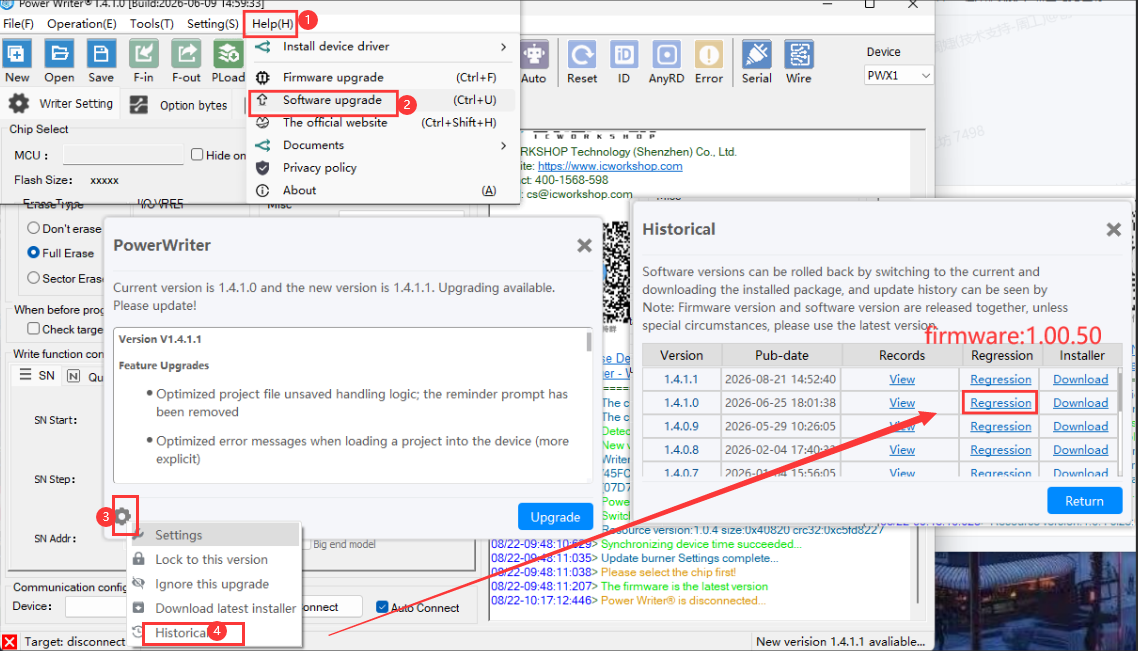Select the Full Erase radio button
Image resolution: width=1138 pixels, height=651 pixels.
coord(33,253)
